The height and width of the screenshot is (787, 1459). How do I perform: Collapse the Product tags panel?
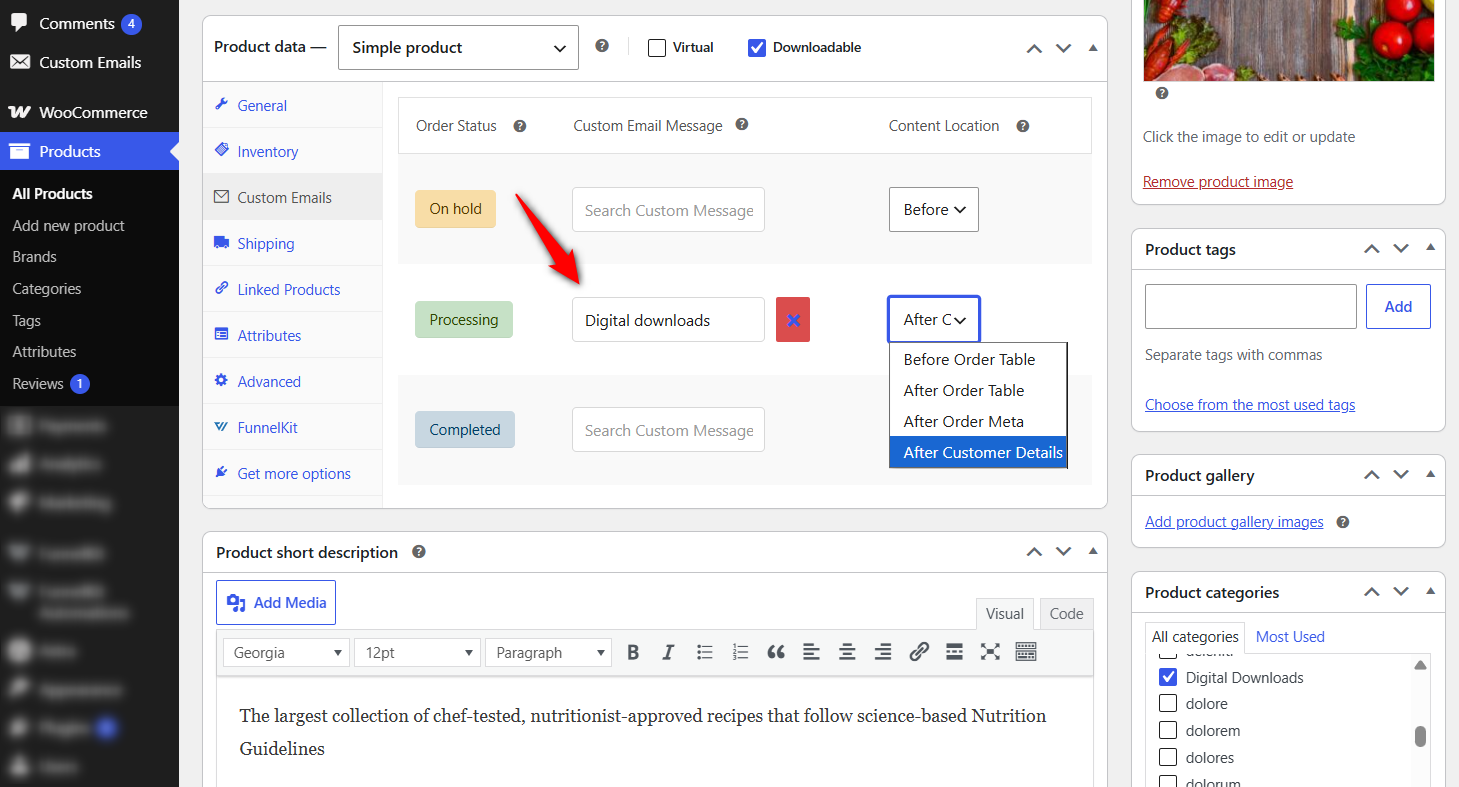[x=1430, y=249]
